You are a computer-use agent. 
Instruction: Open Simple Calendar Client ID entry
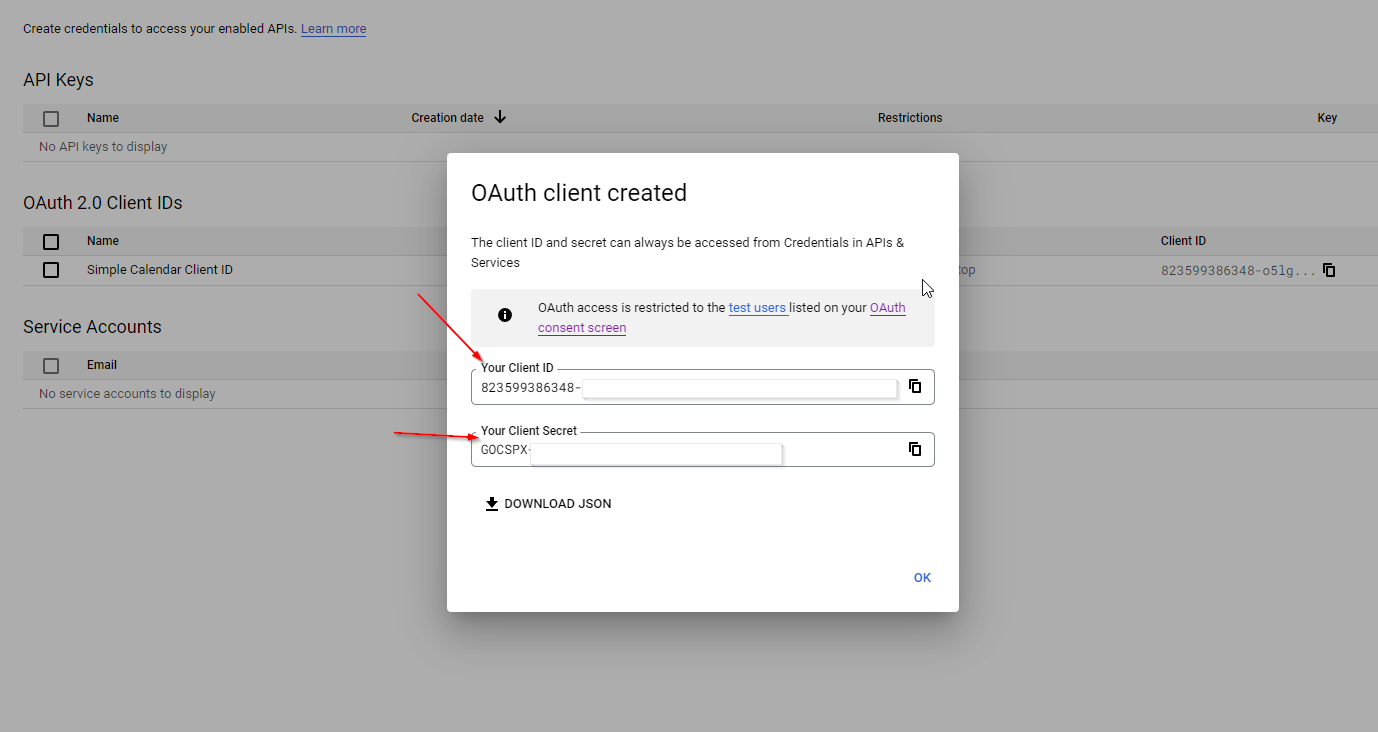[x=160, y=270]
